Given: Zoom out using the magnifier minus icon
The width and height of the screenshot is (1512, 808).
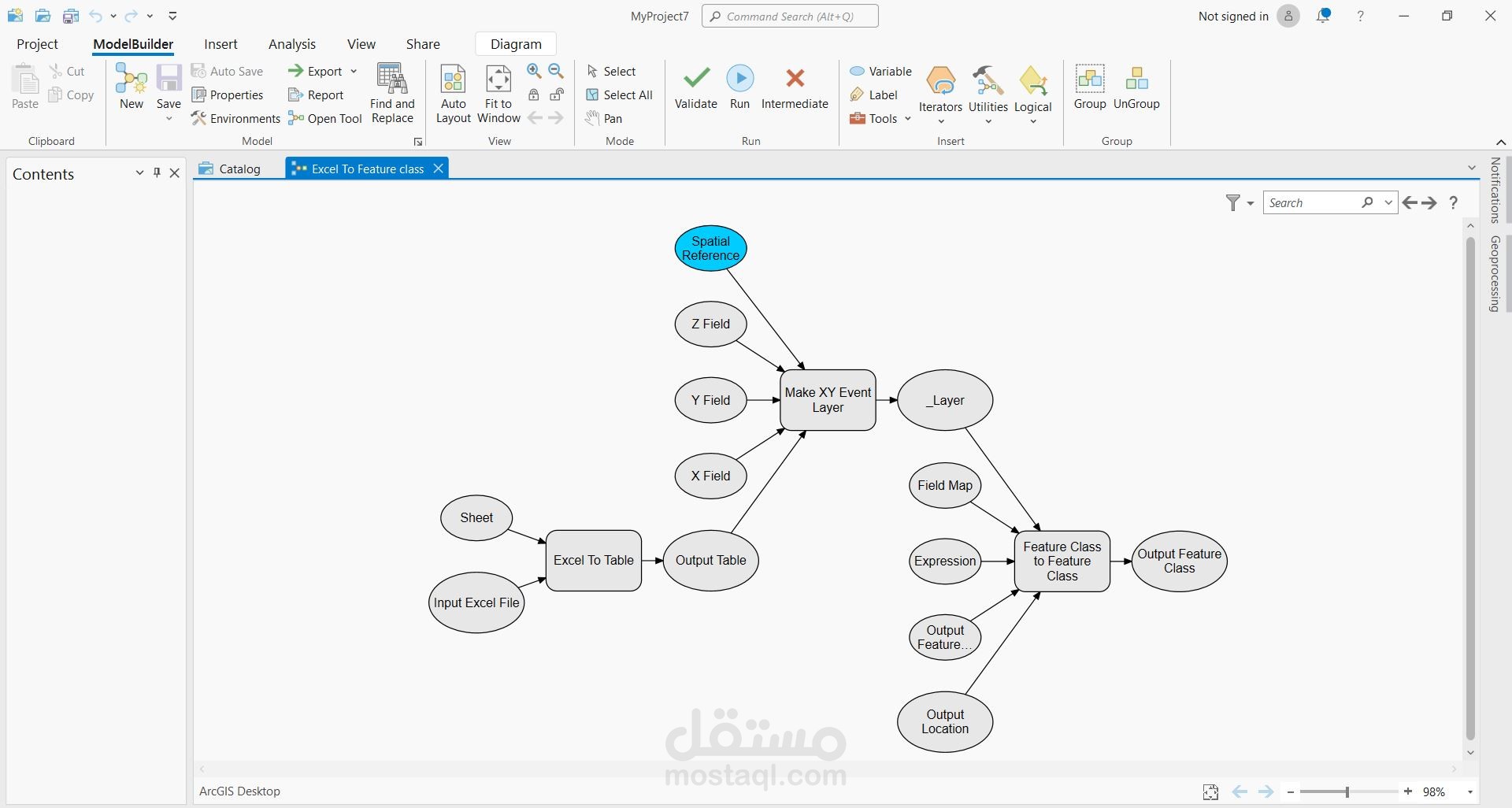Looking at the screenshot, I should click(x=556, y=71).
